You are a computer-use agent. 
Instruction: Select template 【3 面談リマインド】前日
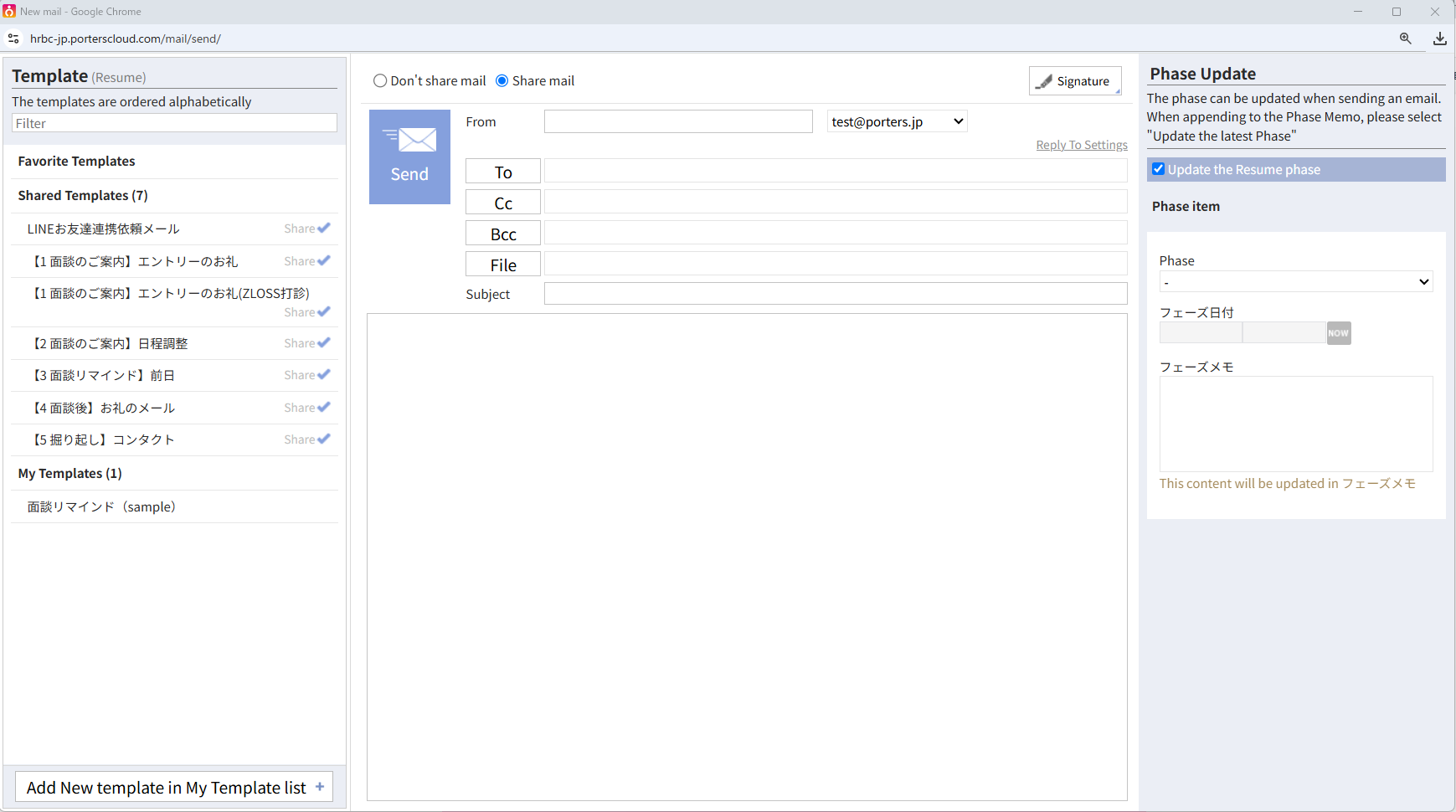coord(102,375)
